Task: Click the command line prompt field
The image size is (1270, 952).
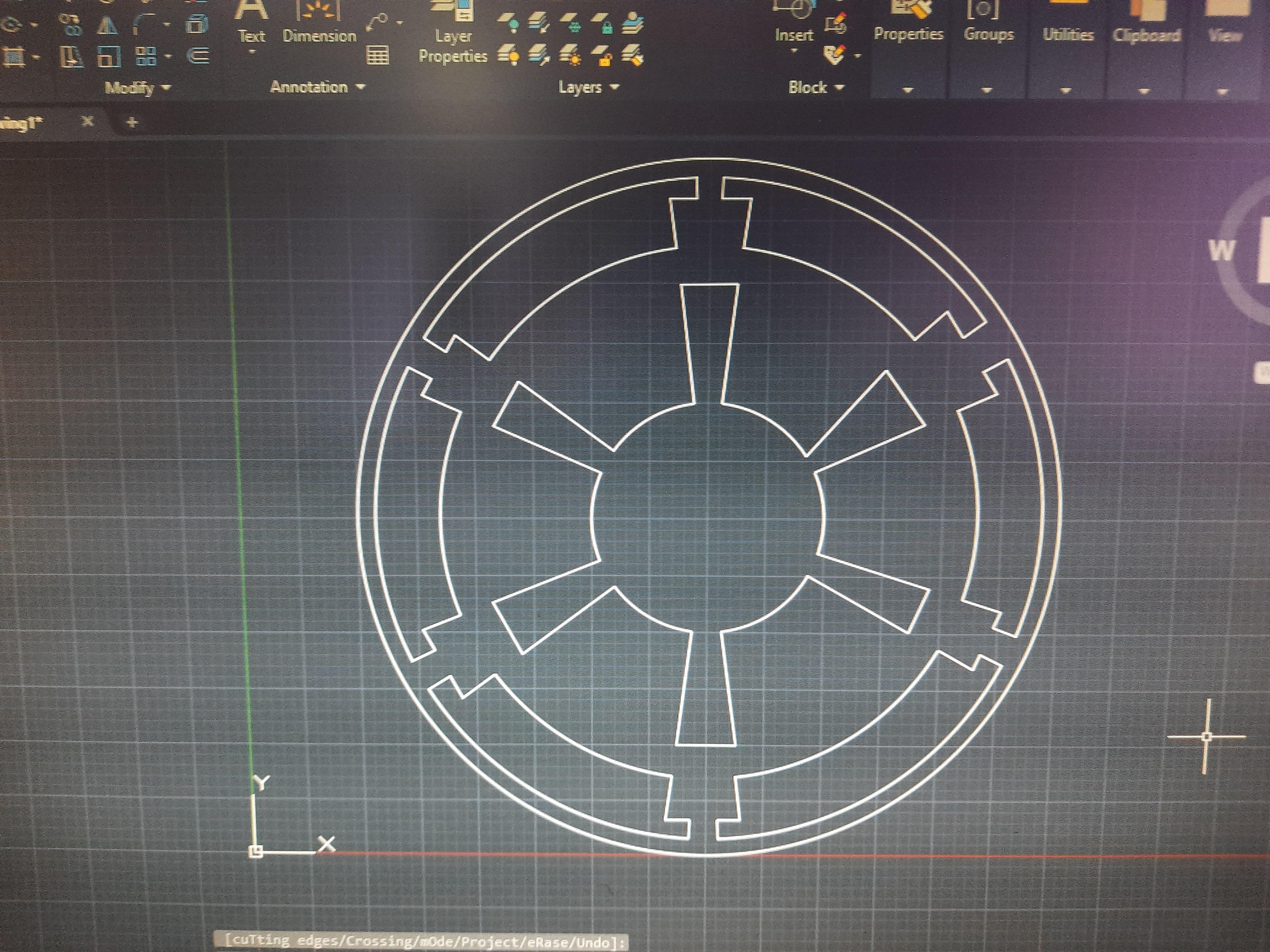Action: [422, 941]
